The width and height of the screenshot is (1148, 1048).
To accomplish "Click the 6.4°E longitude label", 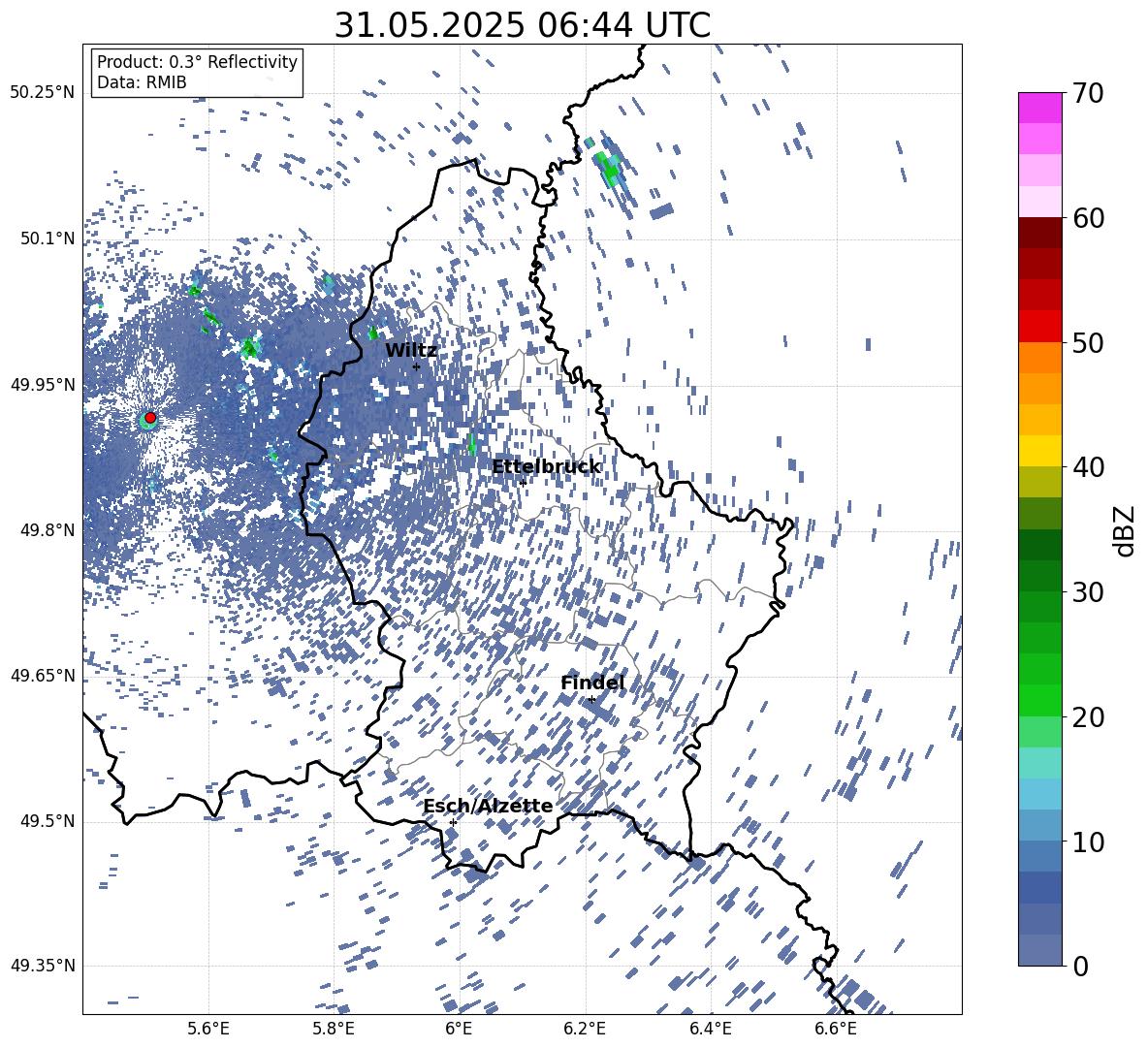I will (711, 1029).
